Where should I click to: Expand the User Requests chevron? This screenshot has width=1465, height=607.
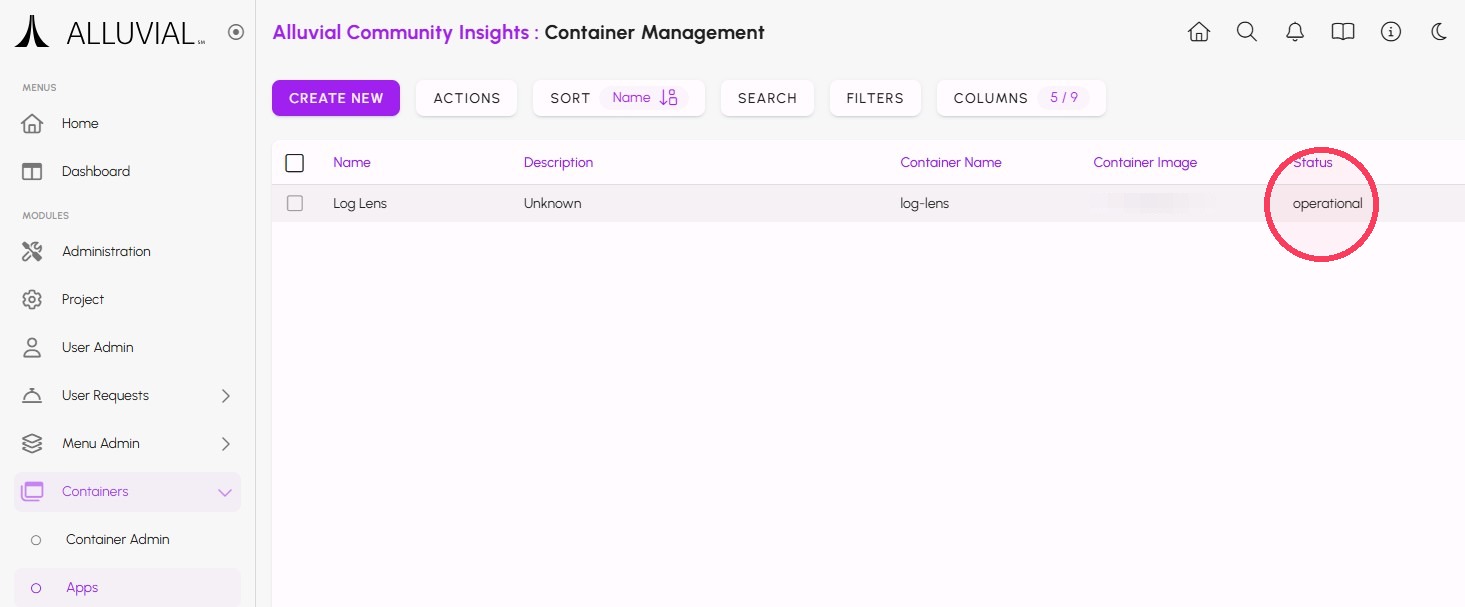click(x=225, y=396)
